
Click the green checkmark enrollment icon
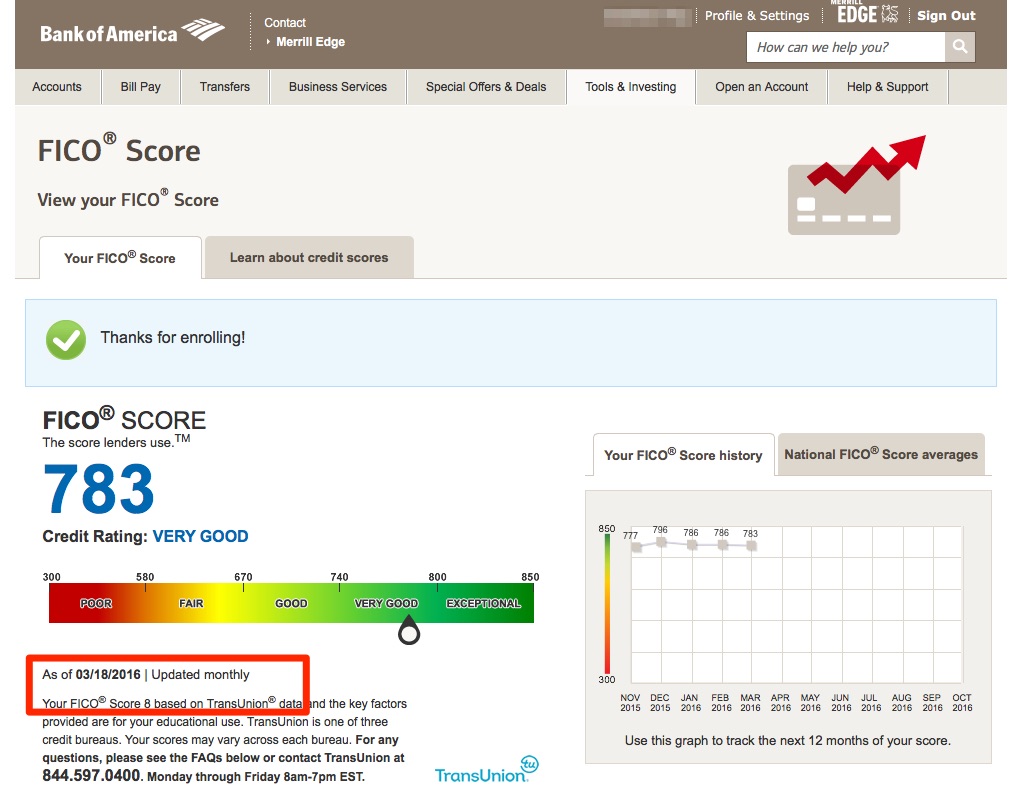pos(66,340)
